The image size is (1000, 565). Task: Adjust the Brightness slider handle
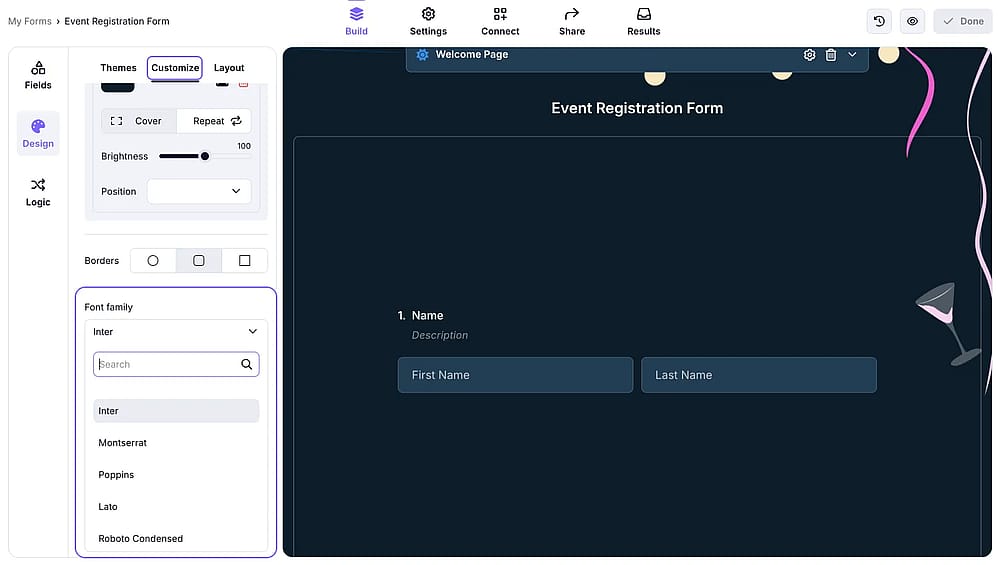click(x=205, y=156)
